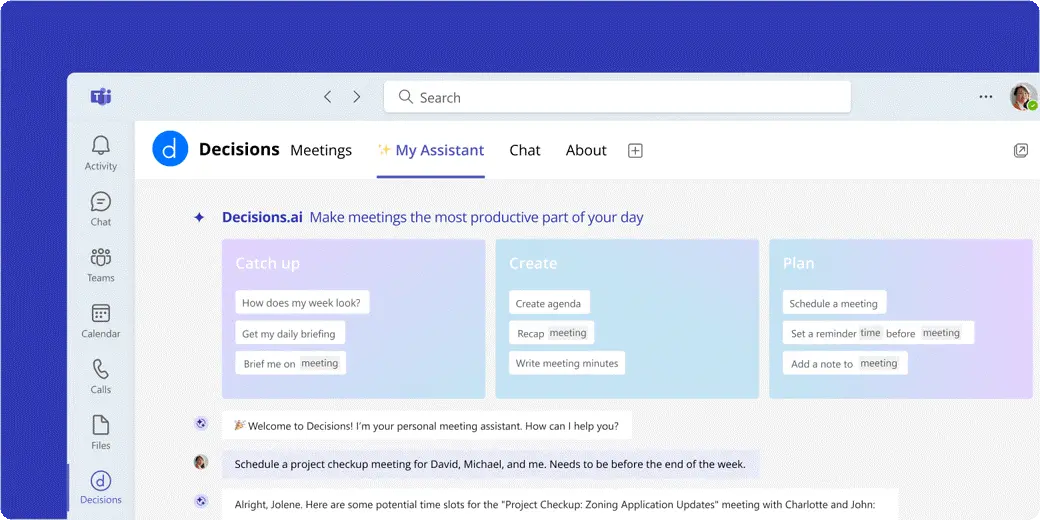Open Calendar in the left sidebar
The width and height of the screenshot is (1040, 520).
[x=101, y=321]
